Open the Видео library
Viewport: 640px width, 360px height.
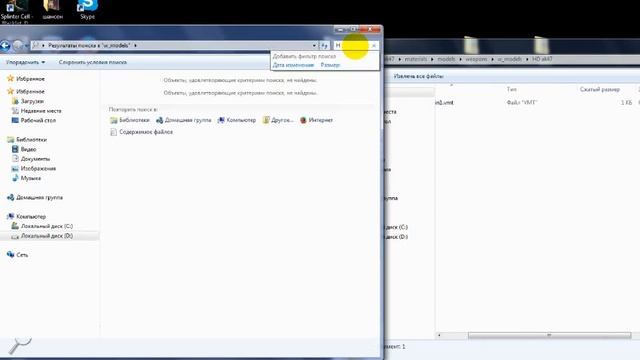pyautogui.click(x=28, y=149)
